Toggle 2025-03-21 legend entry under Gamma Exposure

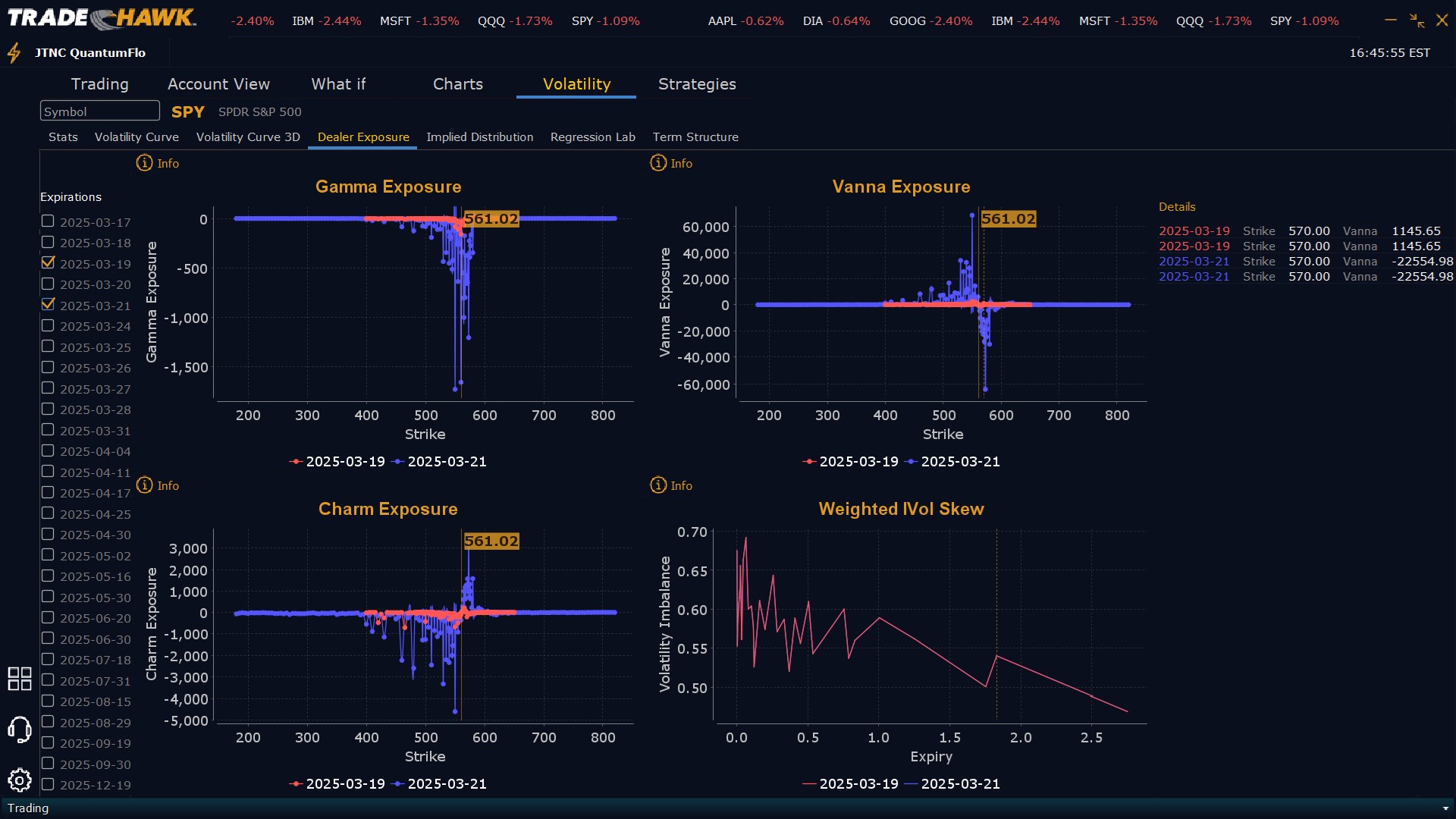(446, 462)
